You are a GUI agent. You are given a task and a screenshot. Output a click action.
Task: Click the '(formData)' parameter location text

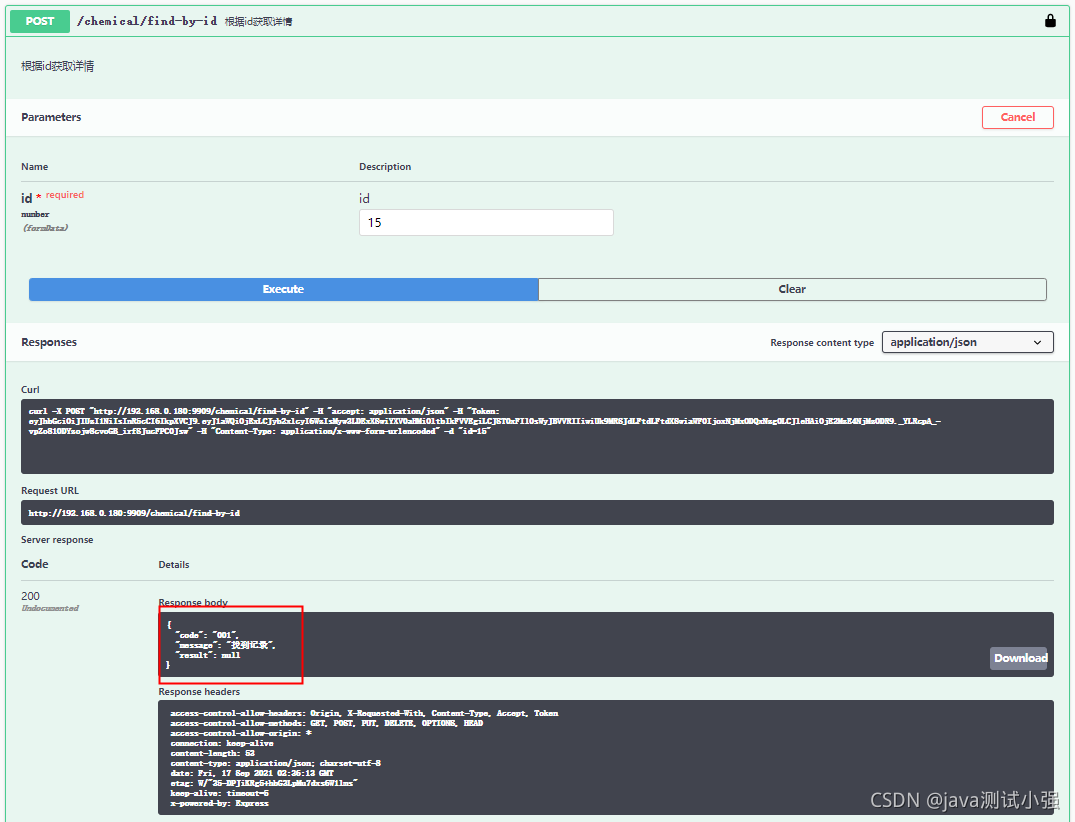click(x=45, y=228)
